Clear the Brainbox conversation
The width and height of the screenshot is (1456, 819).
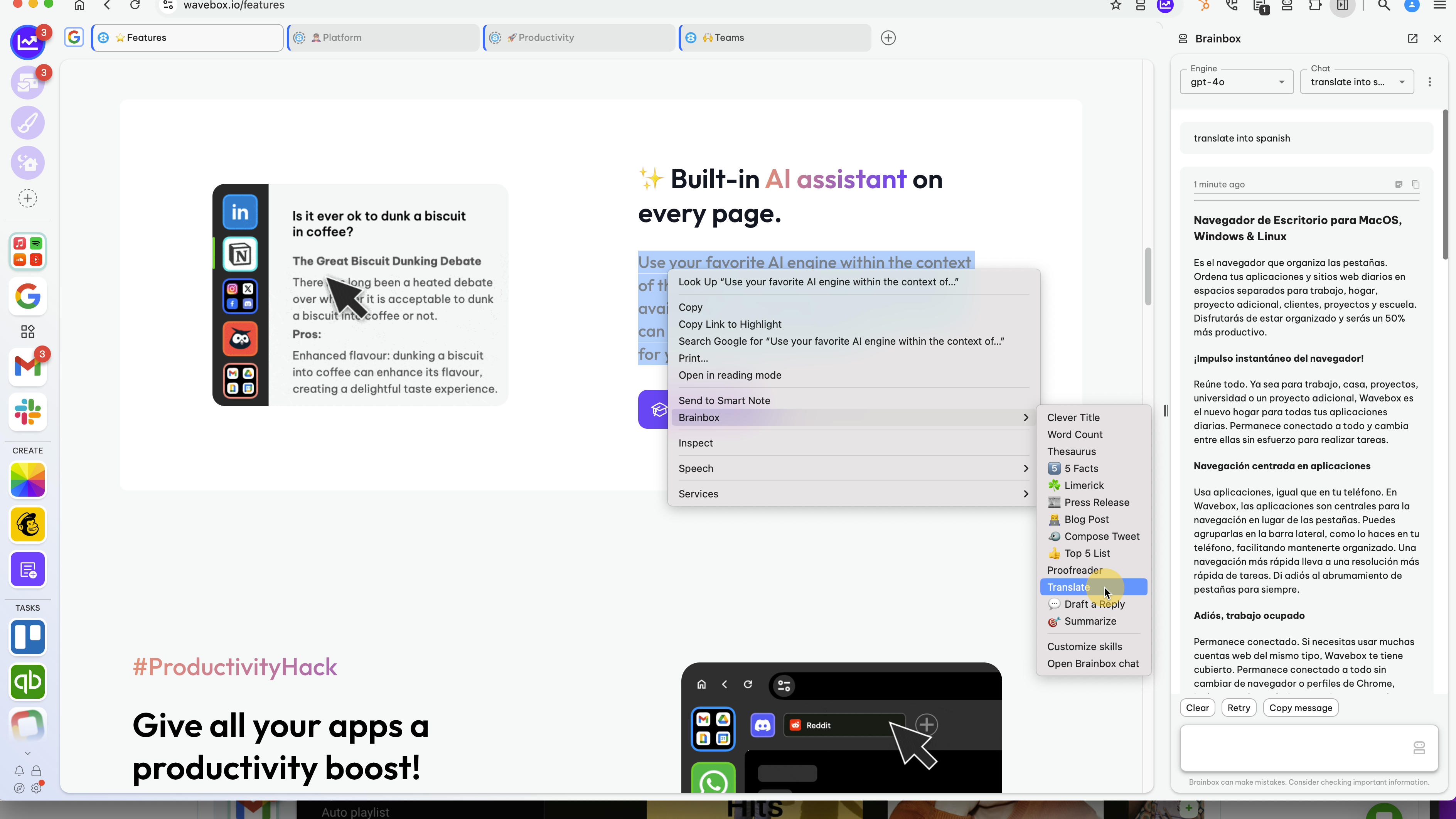(x=1197, y=708)
